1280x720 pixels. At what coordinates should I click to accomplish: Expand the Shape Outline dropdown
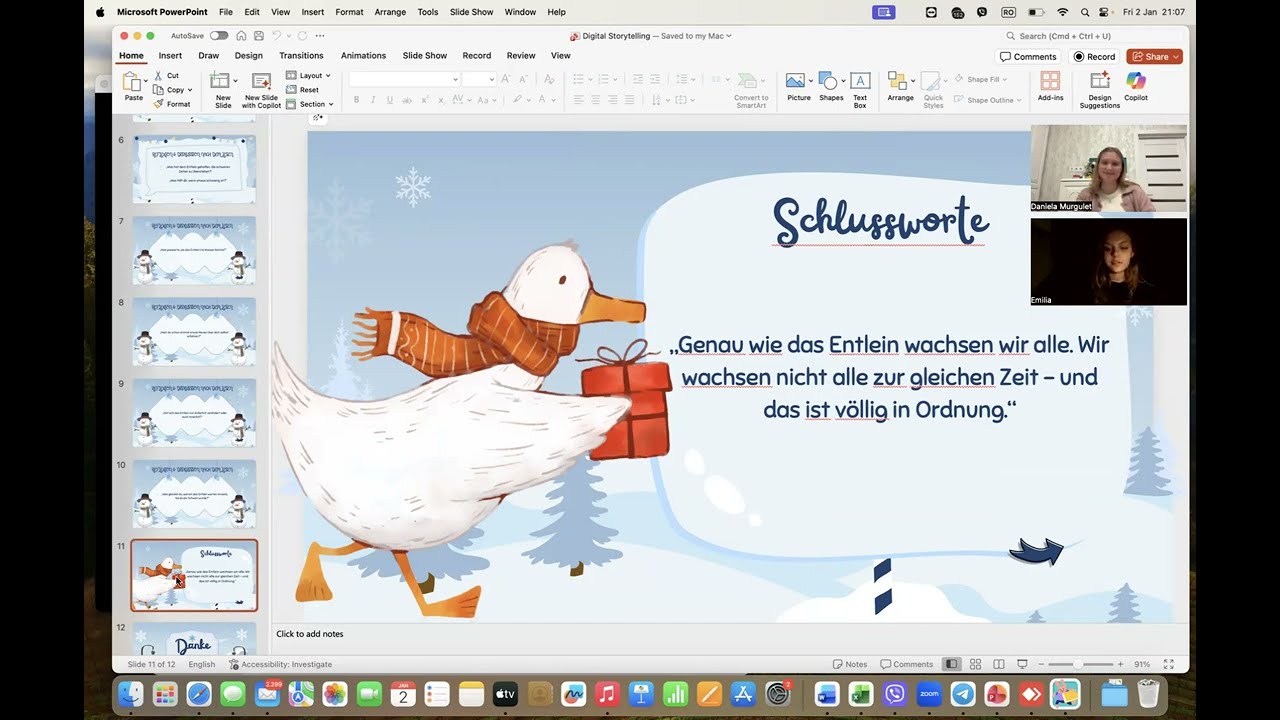[x=987, y=100]
